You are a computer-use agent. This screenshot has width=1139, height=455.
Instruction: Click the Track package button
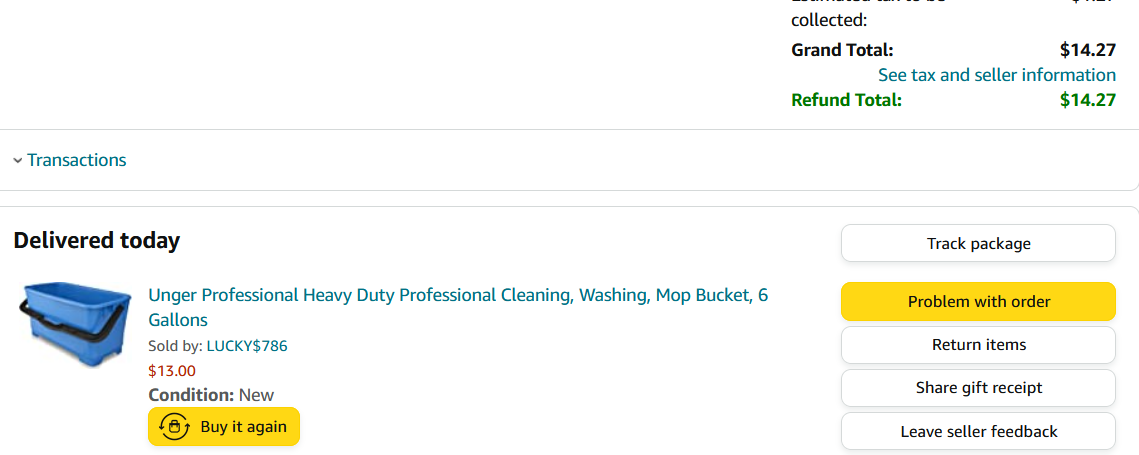[978, 243]
